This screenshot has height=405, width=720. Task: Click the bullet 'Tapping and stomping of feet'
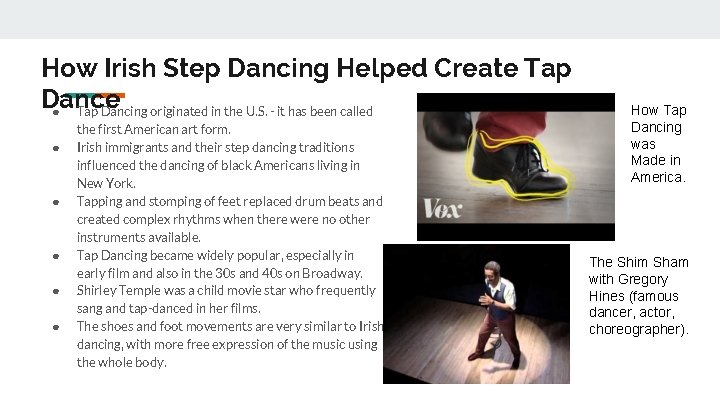tap(230, 219)
